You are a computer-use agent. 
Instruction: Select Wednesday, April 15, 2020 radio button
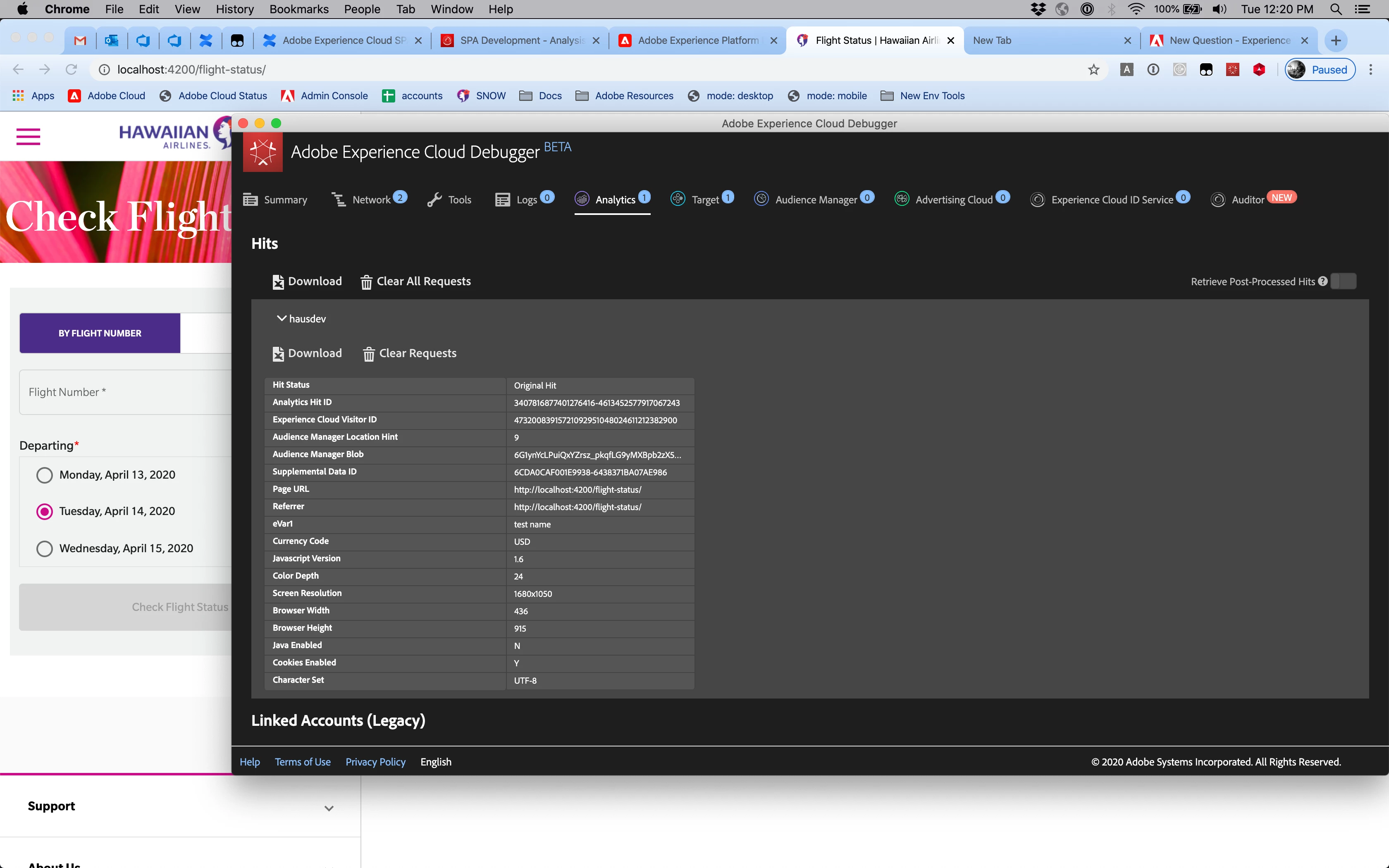click(45, 548)
